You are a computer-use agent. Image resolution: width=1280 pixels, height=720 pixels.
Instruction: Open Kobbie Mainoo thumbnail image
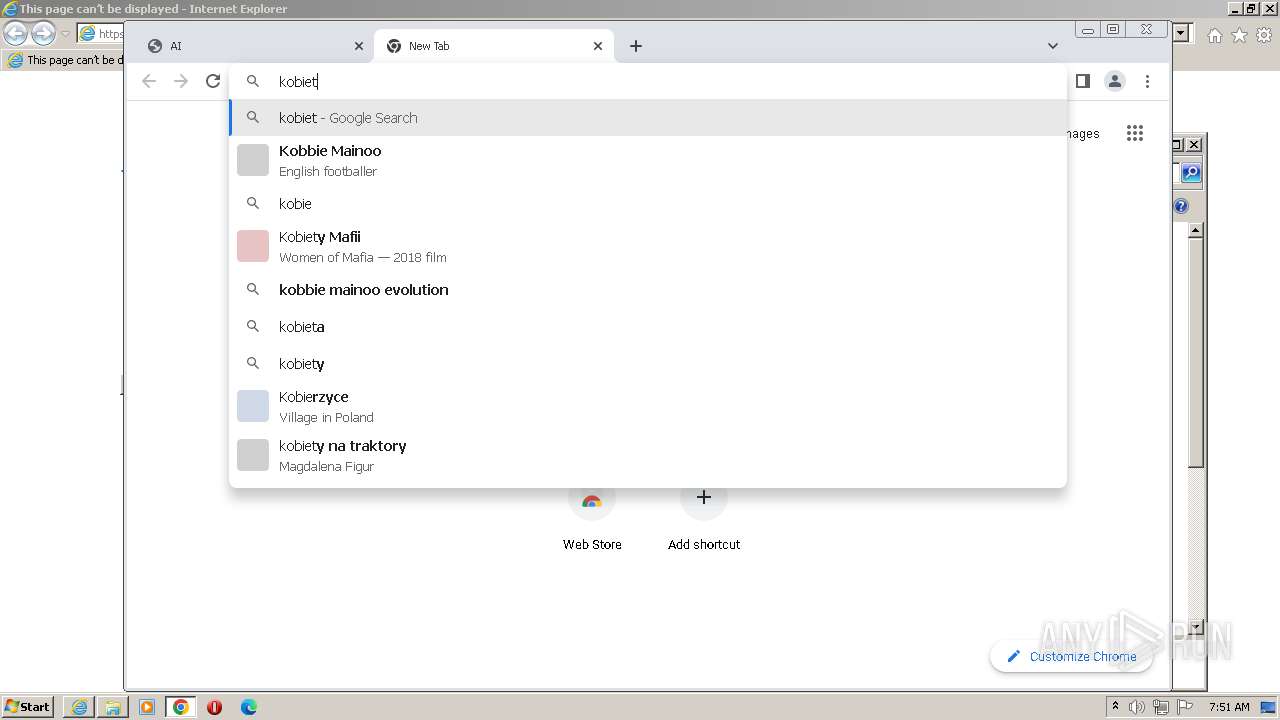(253, 160)
